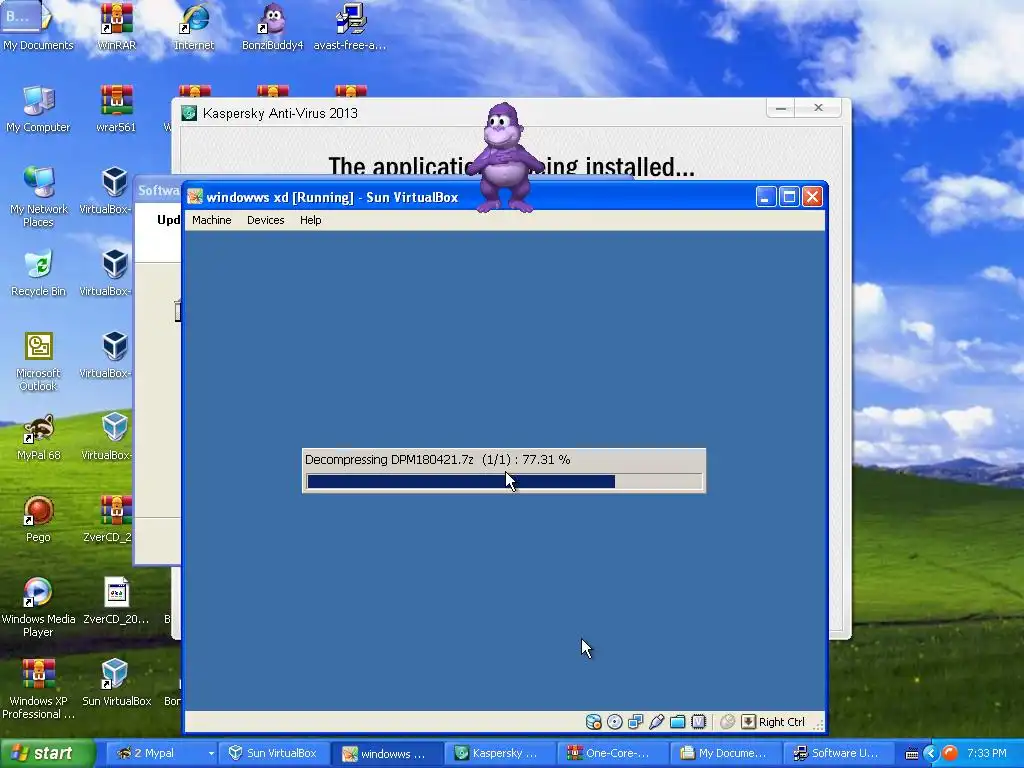
Task: Click the VirtualBox window title bar icon
Action: [x=195, y=197]
